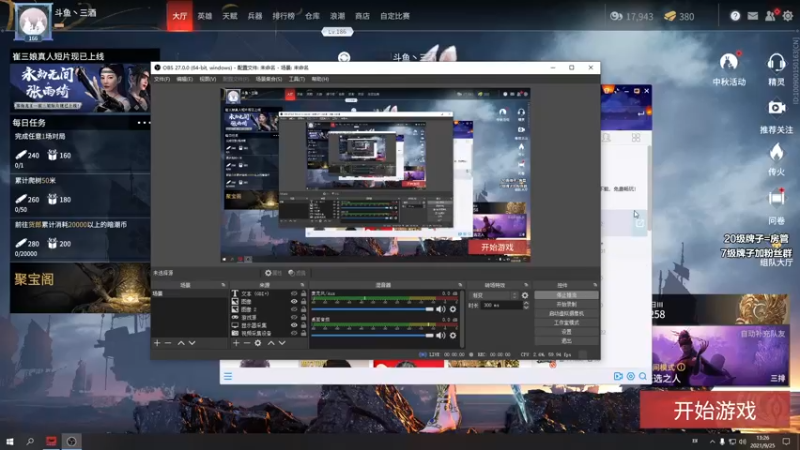The width and height of the screenshot is (800, 450).
Task: Open the game settings gear icon
Action: (x=788, y=16)
